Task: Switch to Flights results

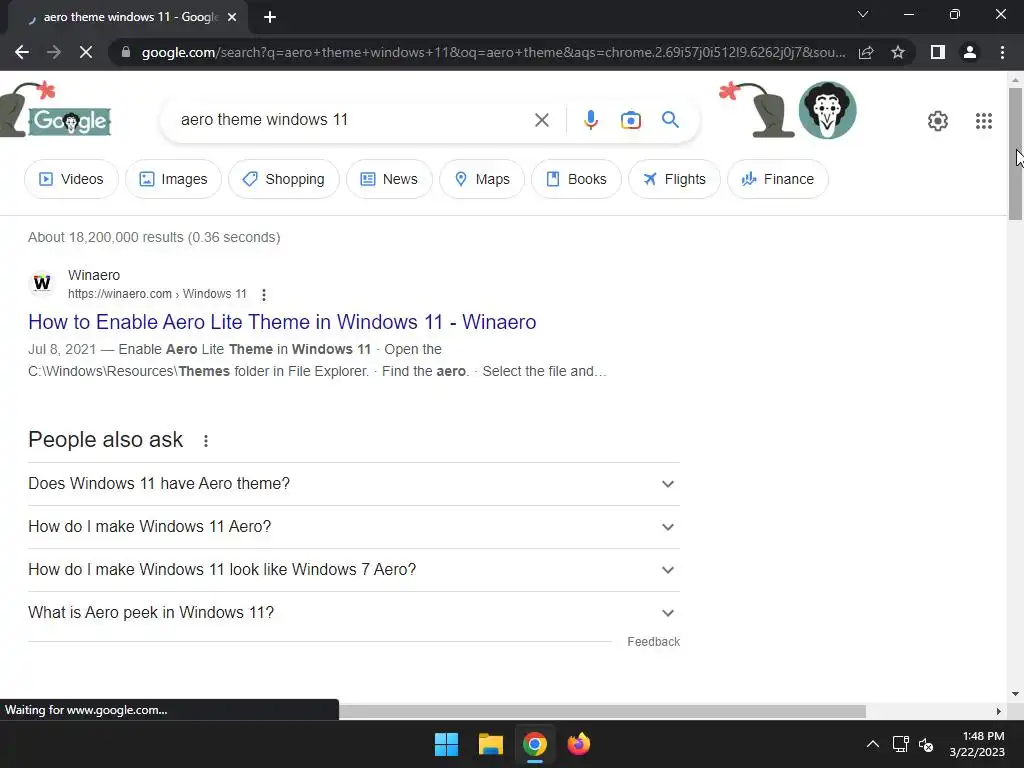Action: point(674,179)
